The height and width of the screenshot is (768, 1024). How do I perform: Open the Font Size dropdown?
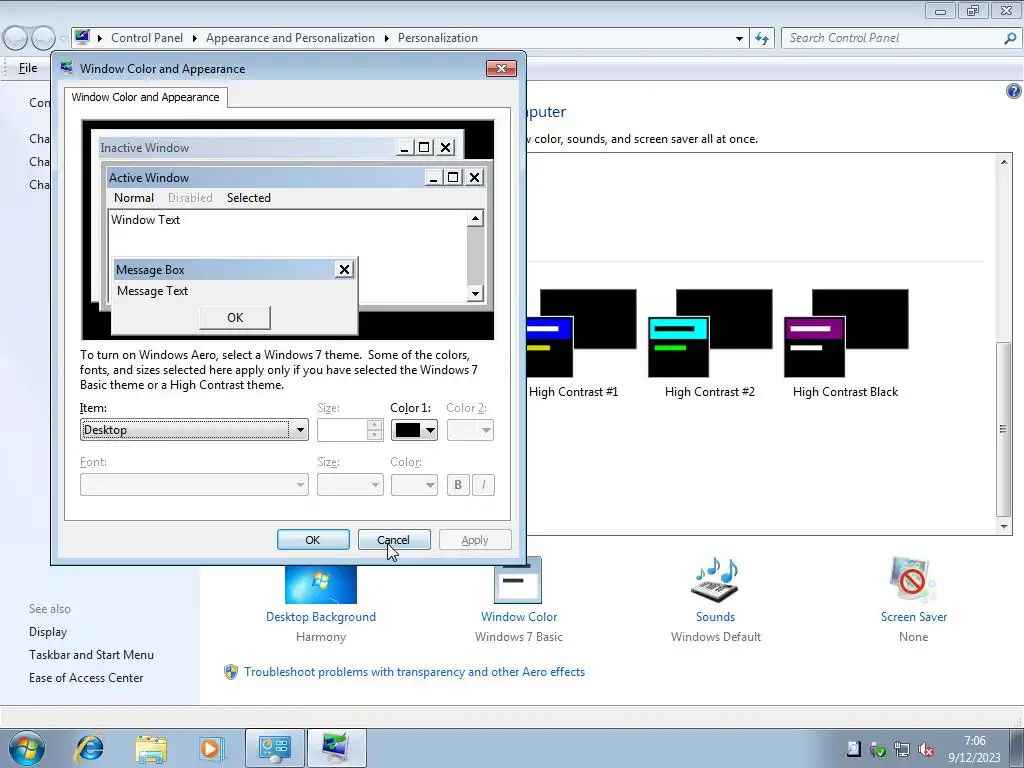[x=350, y=485]
